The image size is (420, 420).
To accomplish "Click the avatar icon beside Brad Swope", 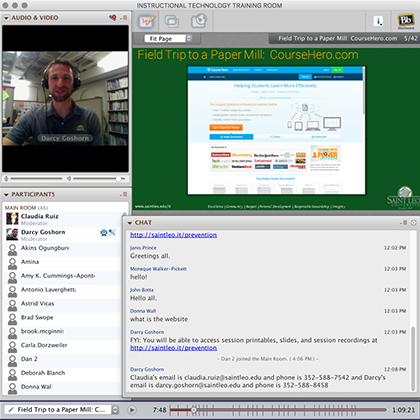I will (12, 319).
